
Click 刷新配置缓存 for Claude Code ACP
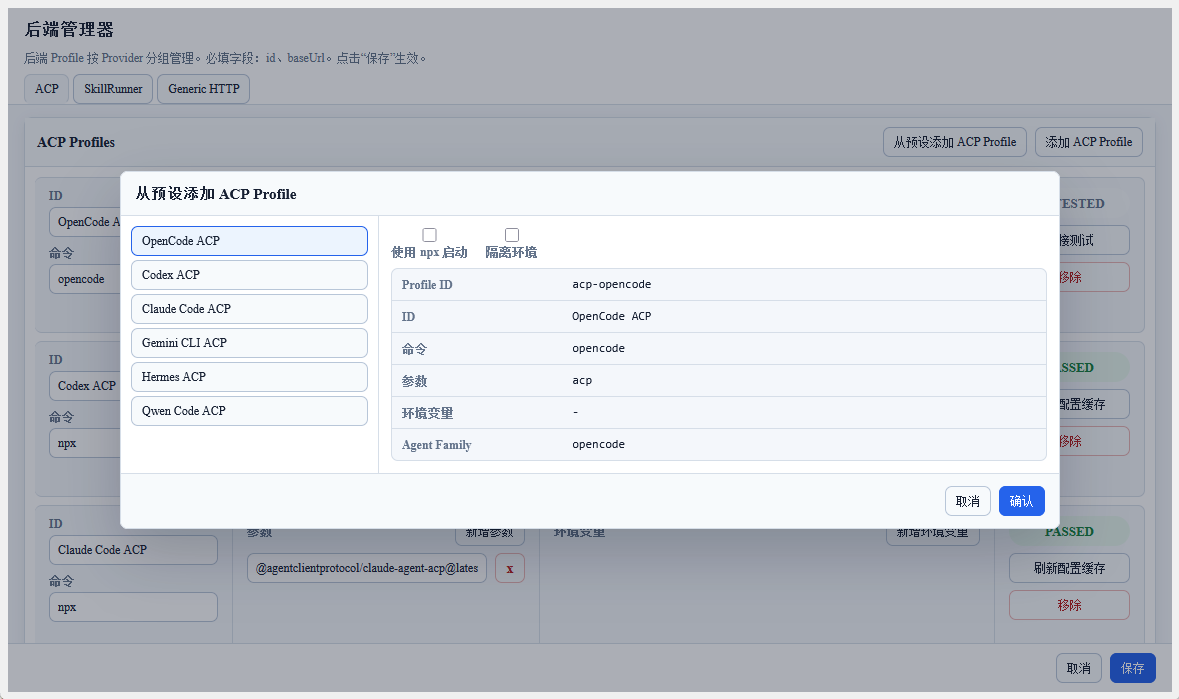coord(1068,568)
